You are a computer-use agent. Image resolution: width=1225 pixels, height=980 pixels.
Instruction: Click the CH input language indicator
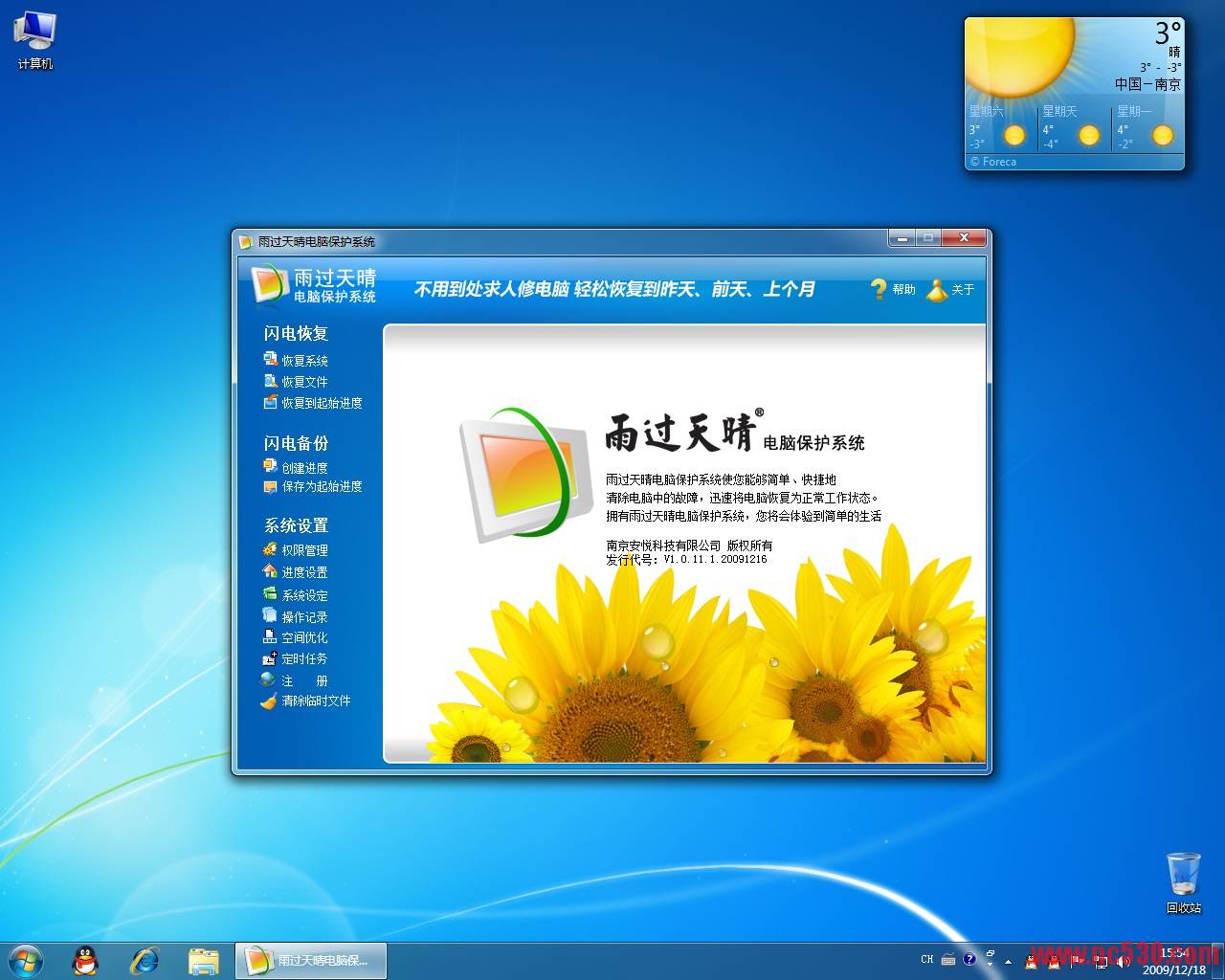[927, 960]
